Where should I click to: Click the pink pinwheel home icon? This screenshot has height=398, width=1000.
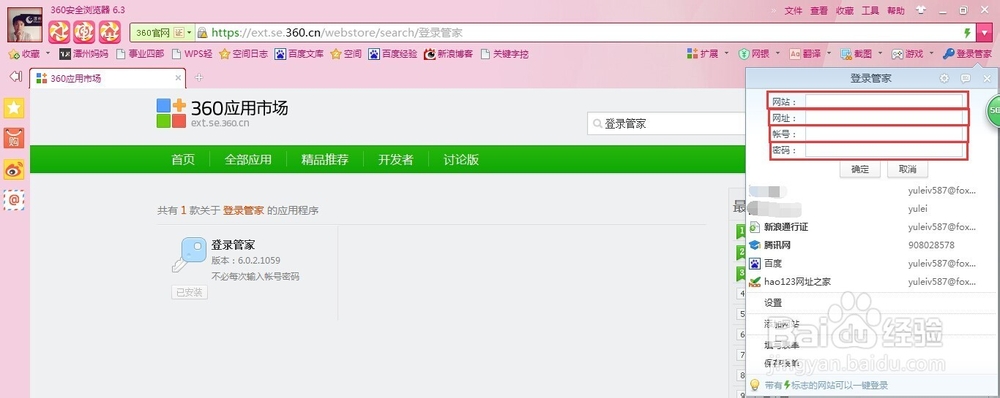point(110,32)
